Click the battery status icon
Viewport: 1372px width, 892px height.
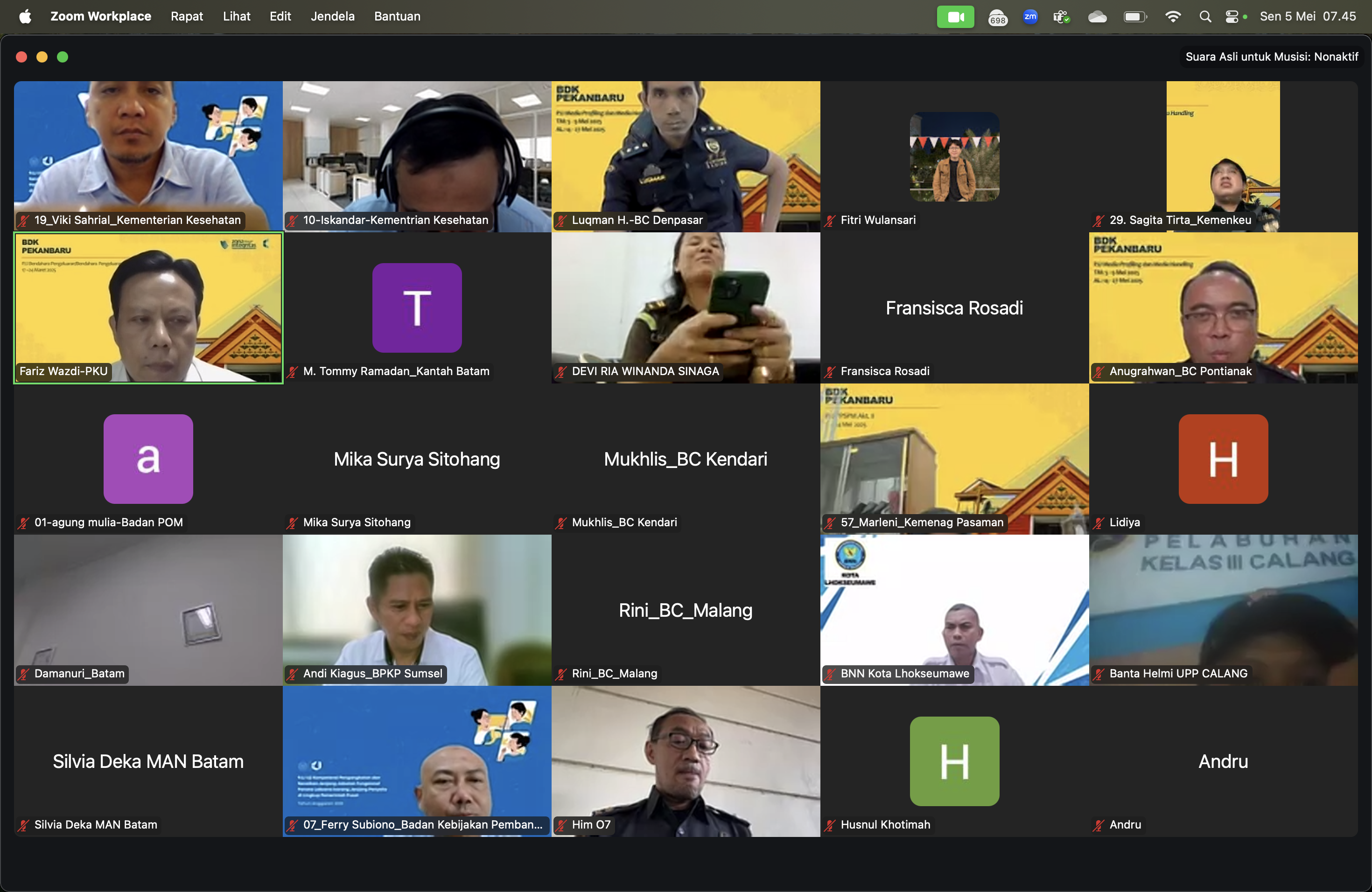pyautogui.click(x=1135, y=17)
